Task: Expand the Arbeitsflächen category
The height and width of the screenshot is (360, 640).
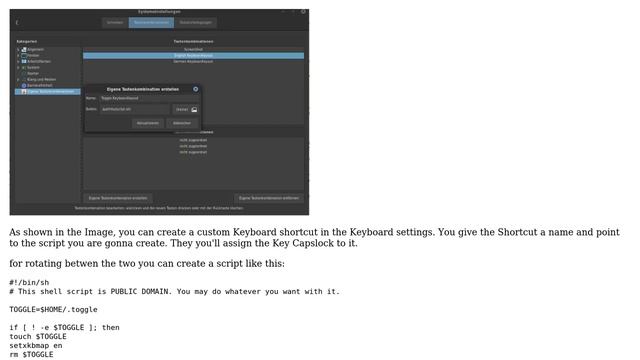Action: 18,61
